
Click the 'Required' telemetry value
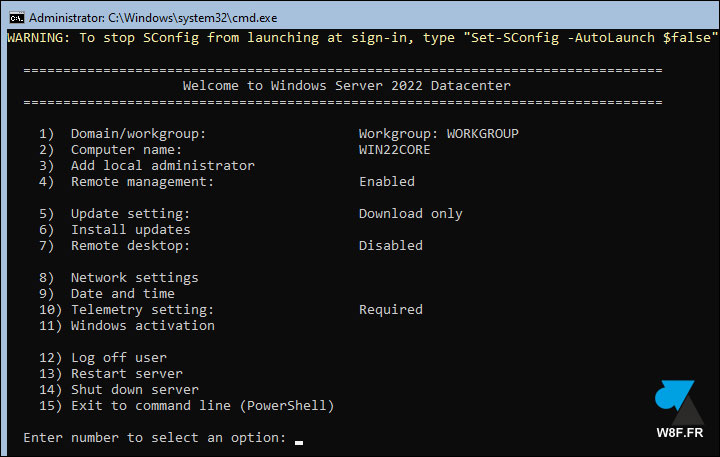[x=391, y=310]
